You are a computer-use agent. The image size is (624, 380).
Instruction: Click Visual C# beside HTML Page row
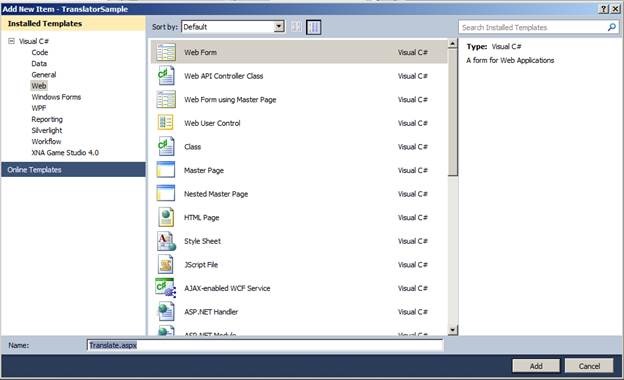[413, 217]
